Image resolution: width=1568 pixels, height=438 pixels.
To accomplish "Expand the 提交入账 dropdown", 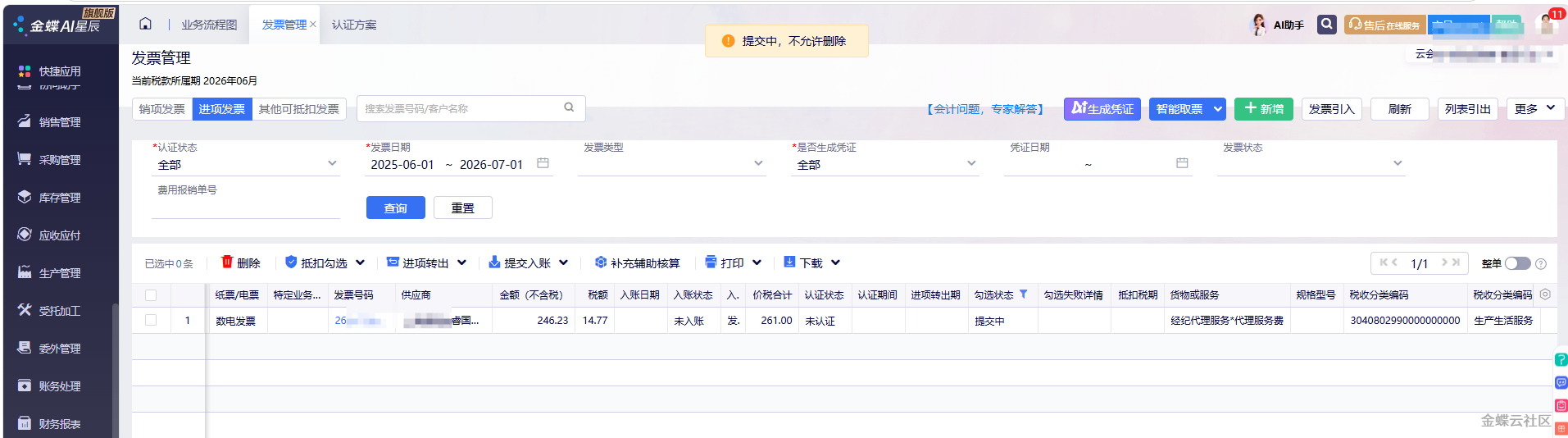I will coord(563,262).
